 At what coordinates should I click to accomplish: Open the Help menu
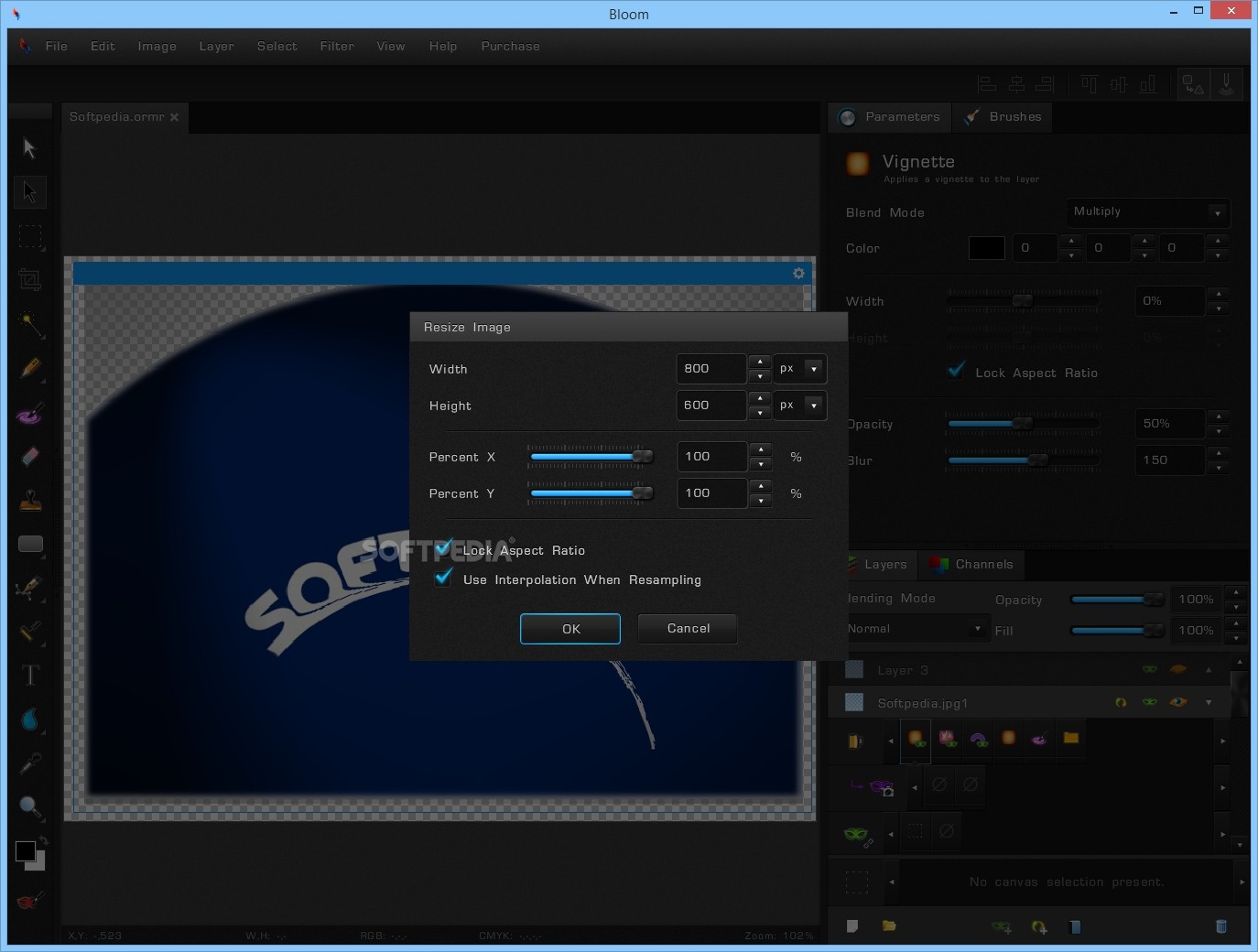coord(443,46)
